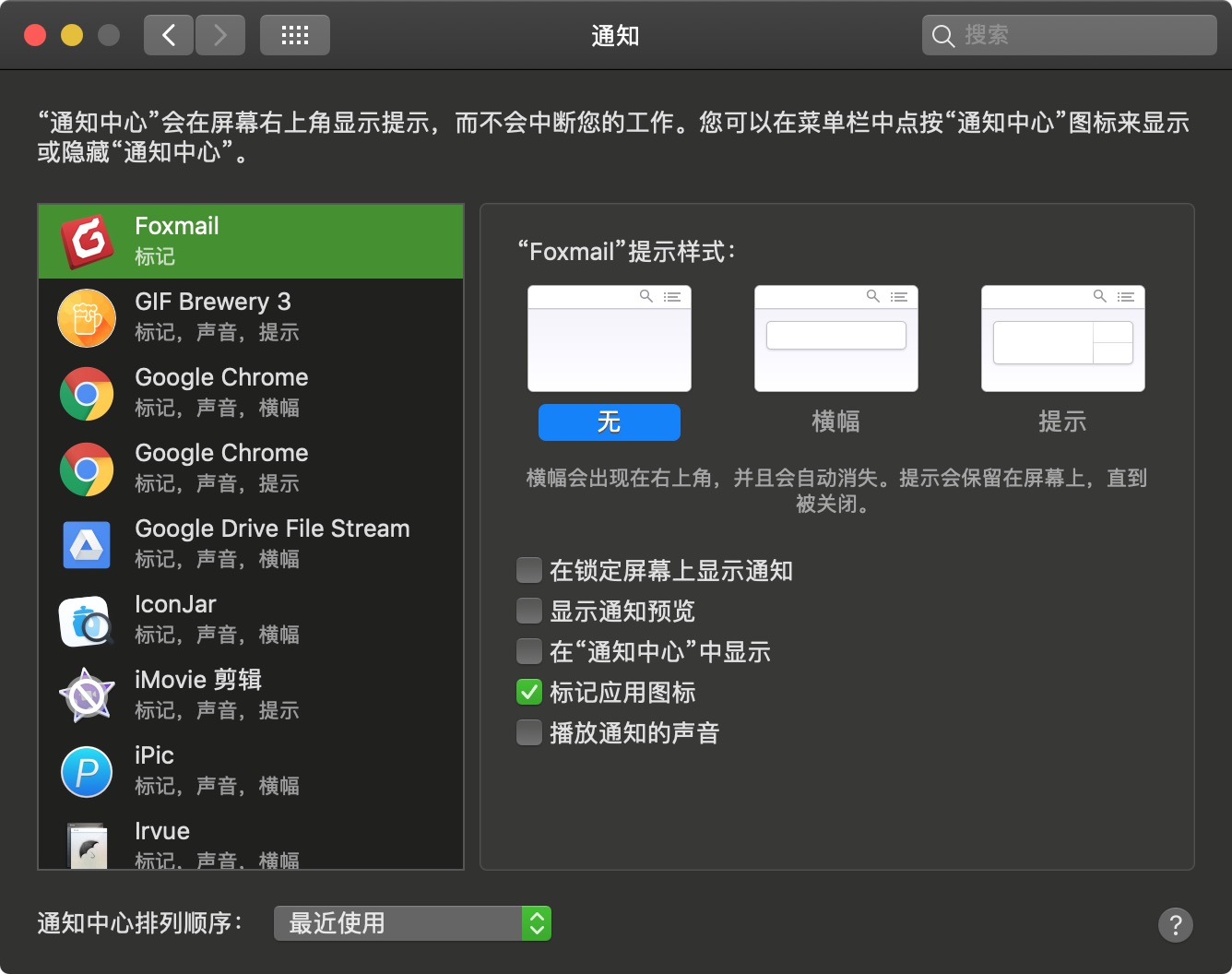
Task: Select the 横幅 banner style thumbnail
Action: pos(836,339)
